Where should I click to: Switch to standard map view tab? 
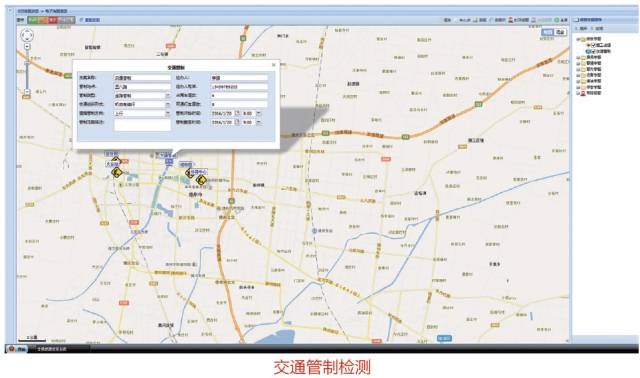(x=548, y=32)
